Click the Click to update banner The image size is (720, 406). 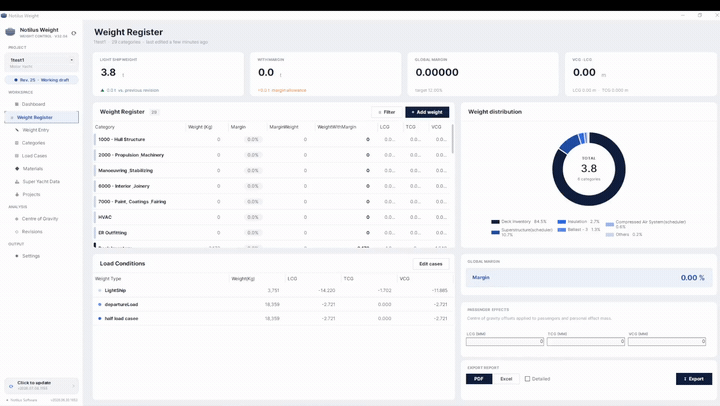click(41, 385)
